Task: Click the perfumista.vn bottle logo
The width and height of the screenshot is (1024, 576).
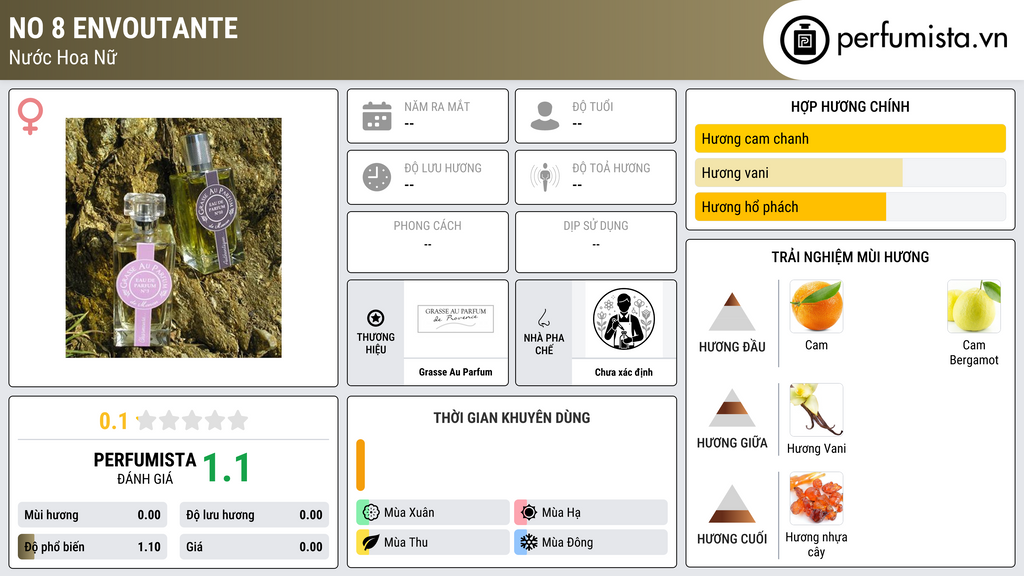Action: click(805, 40)
